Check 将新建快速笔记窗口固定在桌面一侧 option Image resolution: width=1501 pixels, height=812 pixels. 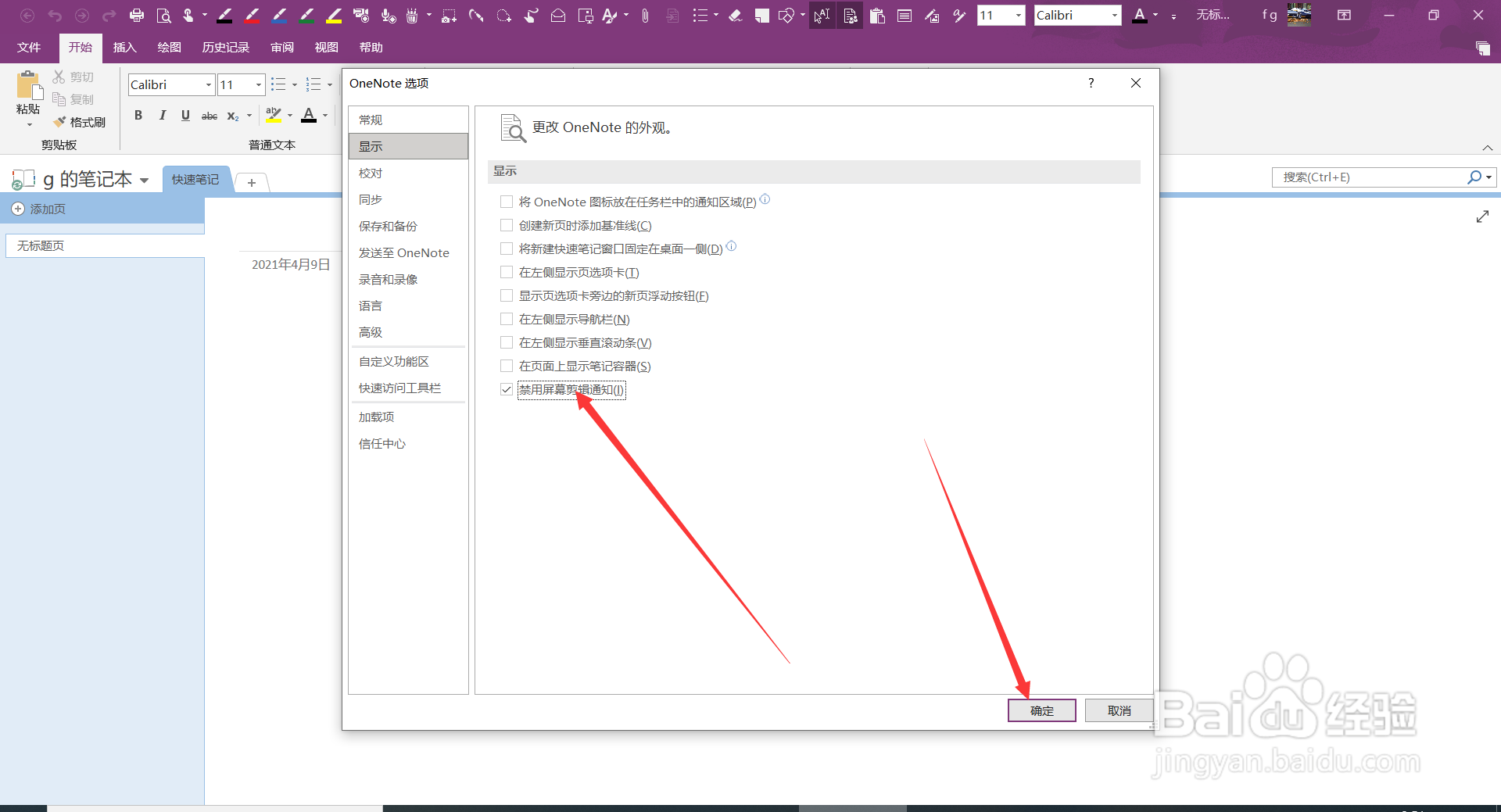pyautogui.click(x=507, y=249)
